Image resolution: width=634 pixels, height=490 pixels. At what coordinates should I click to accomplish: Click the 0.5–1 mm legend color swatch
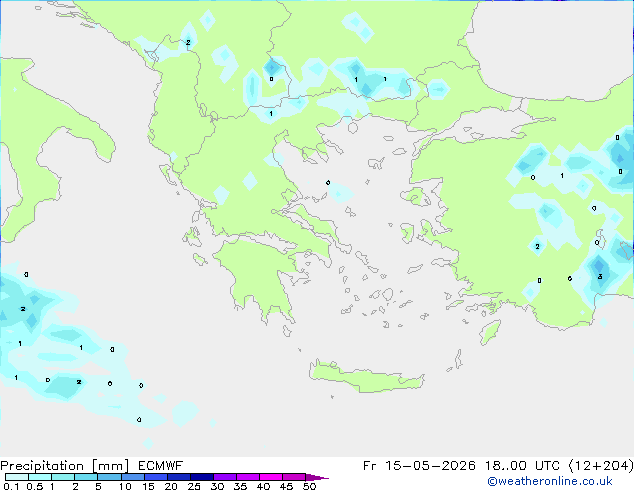[40, 477]
